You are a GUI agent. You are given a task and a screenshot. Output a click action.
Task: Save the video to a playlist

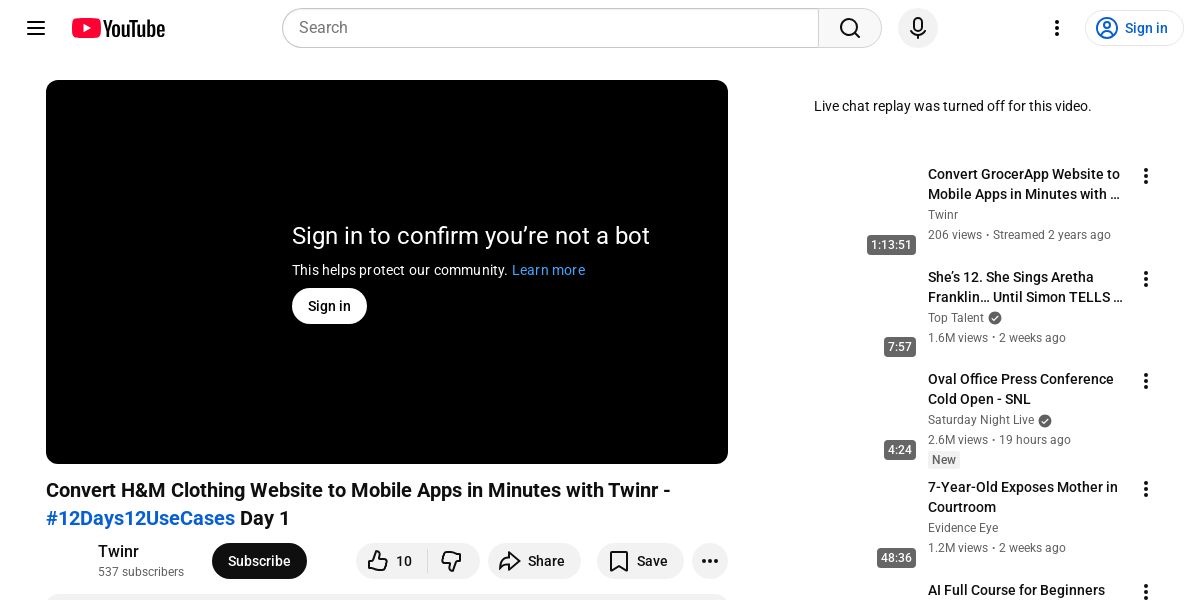(x=640, y=561)
